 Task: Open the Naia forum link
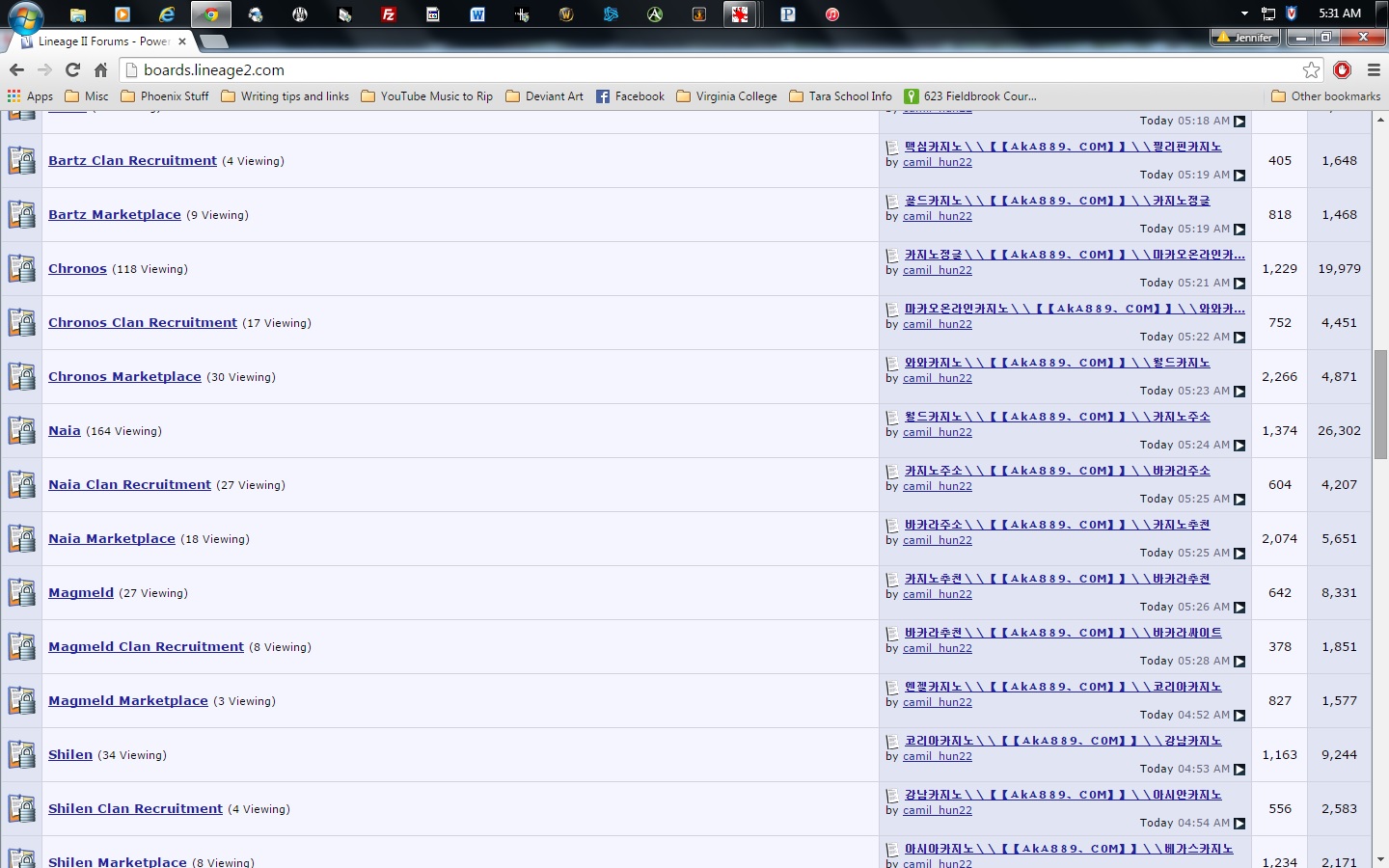tap(65, 430)
